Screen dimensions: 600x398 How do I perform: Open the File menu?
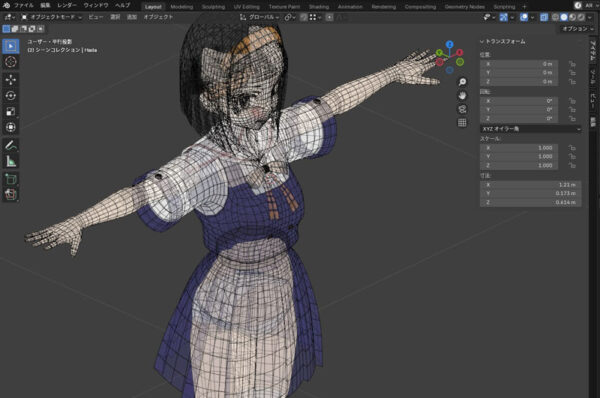click(24, 5)
